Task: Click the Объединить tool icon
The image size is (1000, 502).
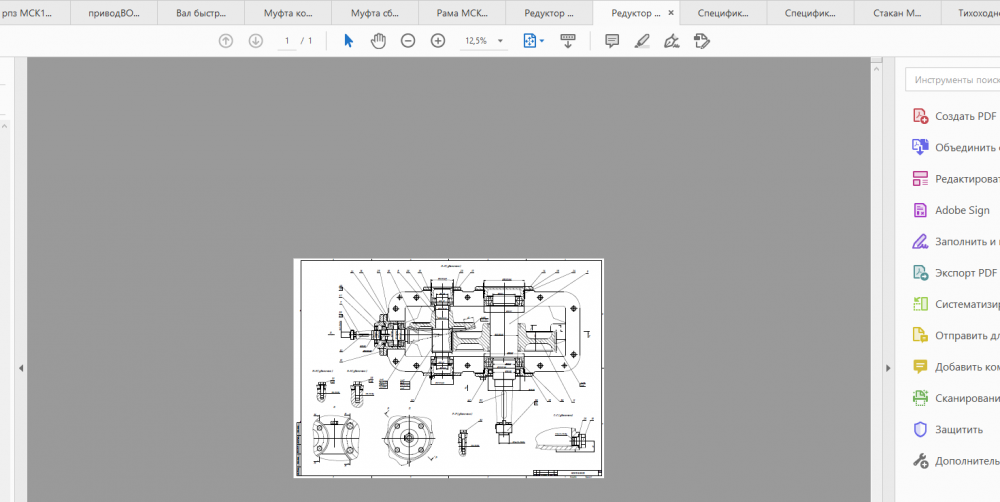Action: click(x=920, y=147)
